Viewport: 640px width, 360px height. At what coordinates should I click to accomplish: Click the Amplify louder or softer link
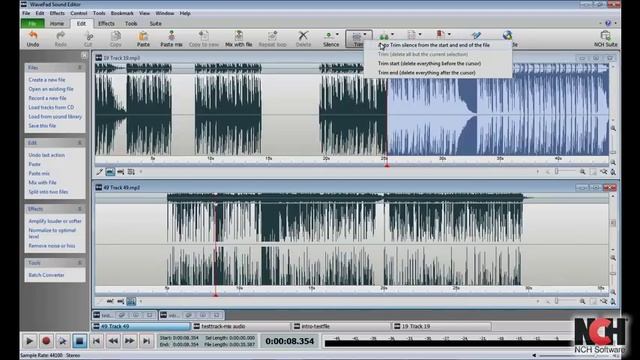(55, 221)
